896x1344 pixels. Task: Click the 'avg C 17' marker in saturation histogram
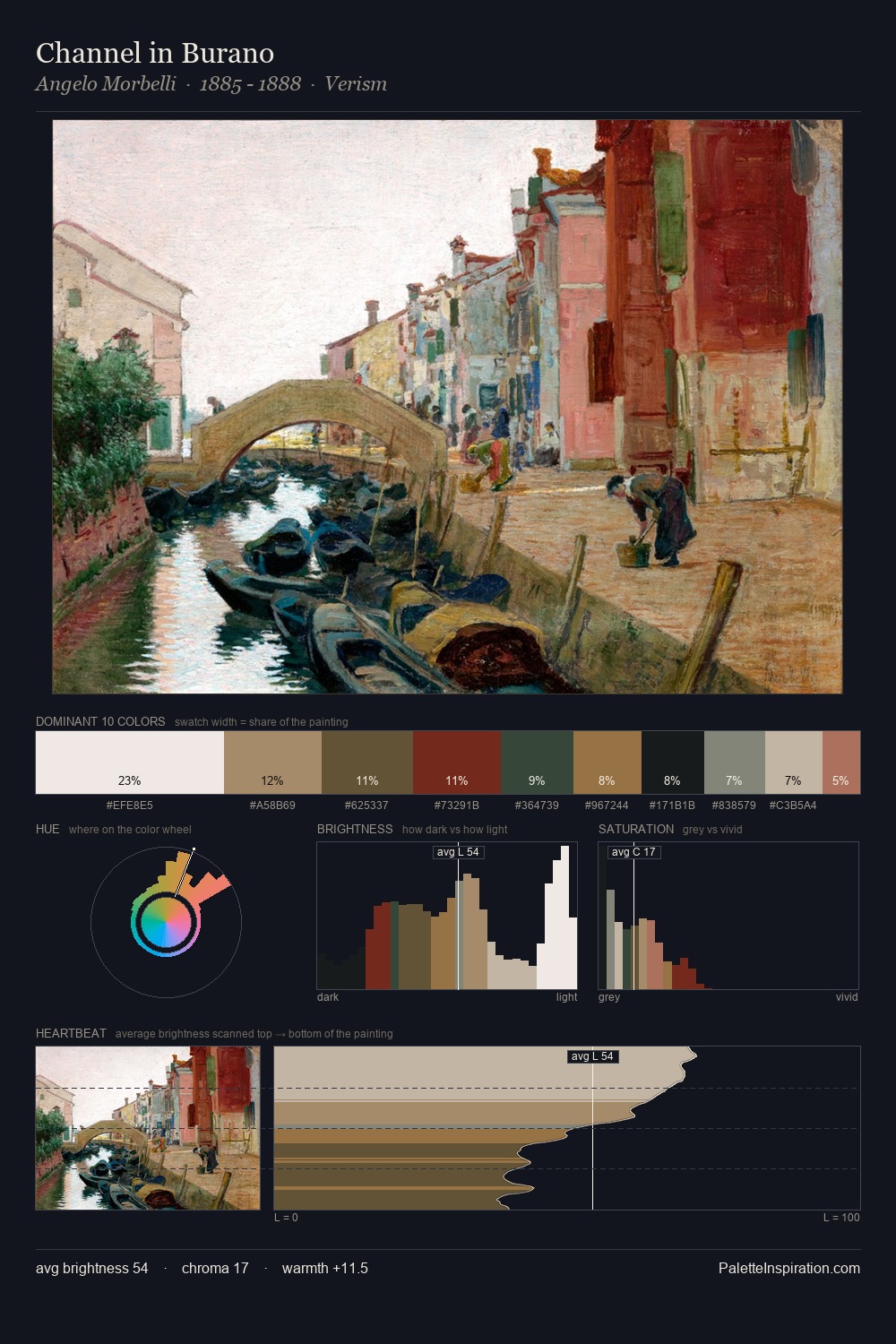pyautogui.click(x=633, y=852)
